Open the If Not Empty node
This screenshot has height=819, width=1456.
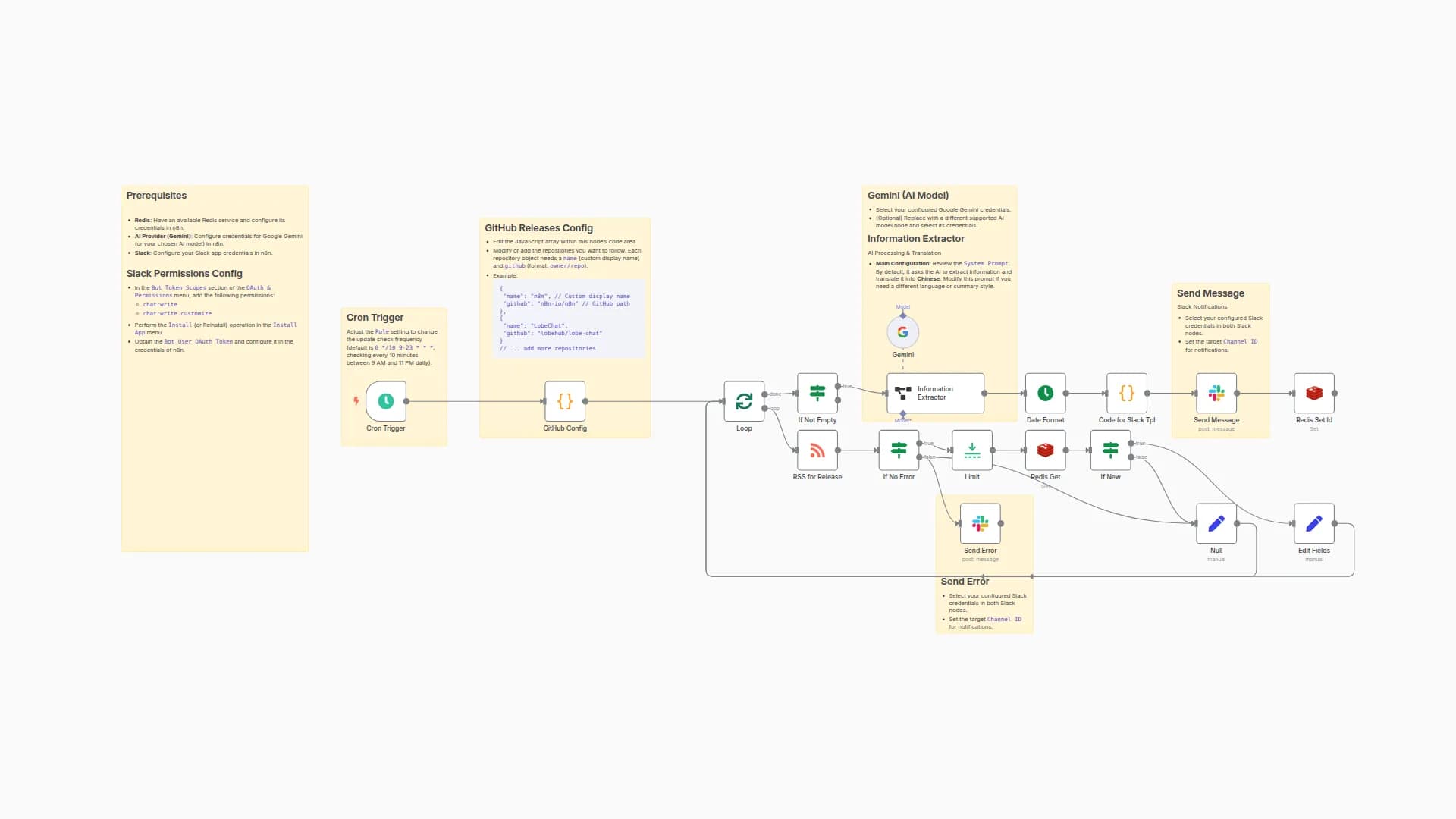pos(817,393)
